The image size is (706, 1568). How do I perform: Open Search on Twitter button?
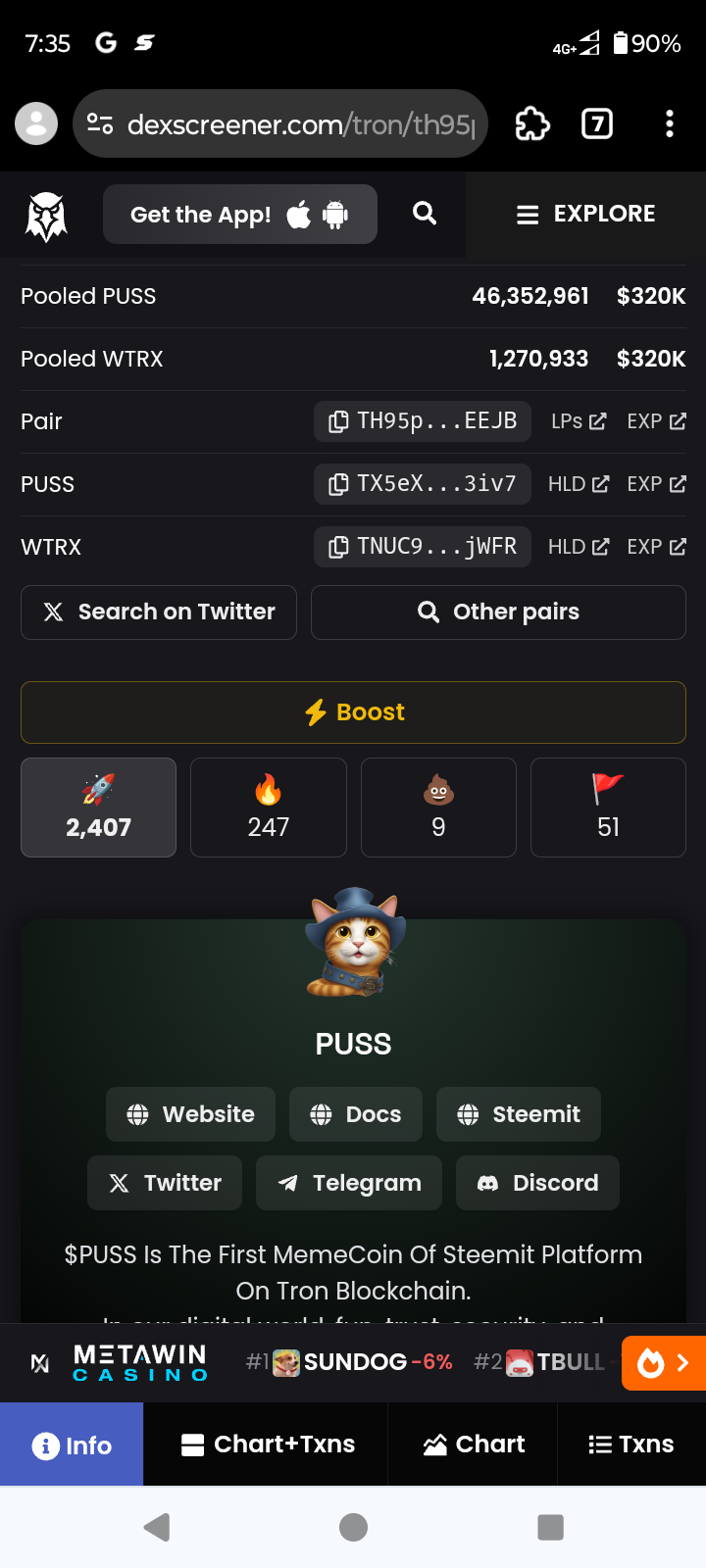pyautogui.click(x=159, y=612)
